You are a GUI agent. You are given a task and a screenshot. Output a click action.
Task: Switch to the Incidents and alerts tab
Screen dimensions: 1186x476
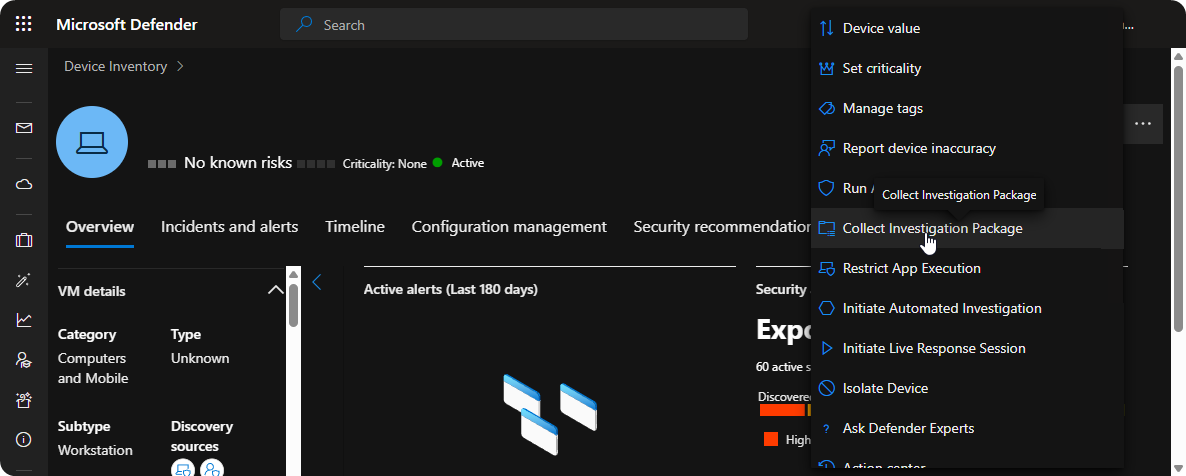tap(229, 227)
